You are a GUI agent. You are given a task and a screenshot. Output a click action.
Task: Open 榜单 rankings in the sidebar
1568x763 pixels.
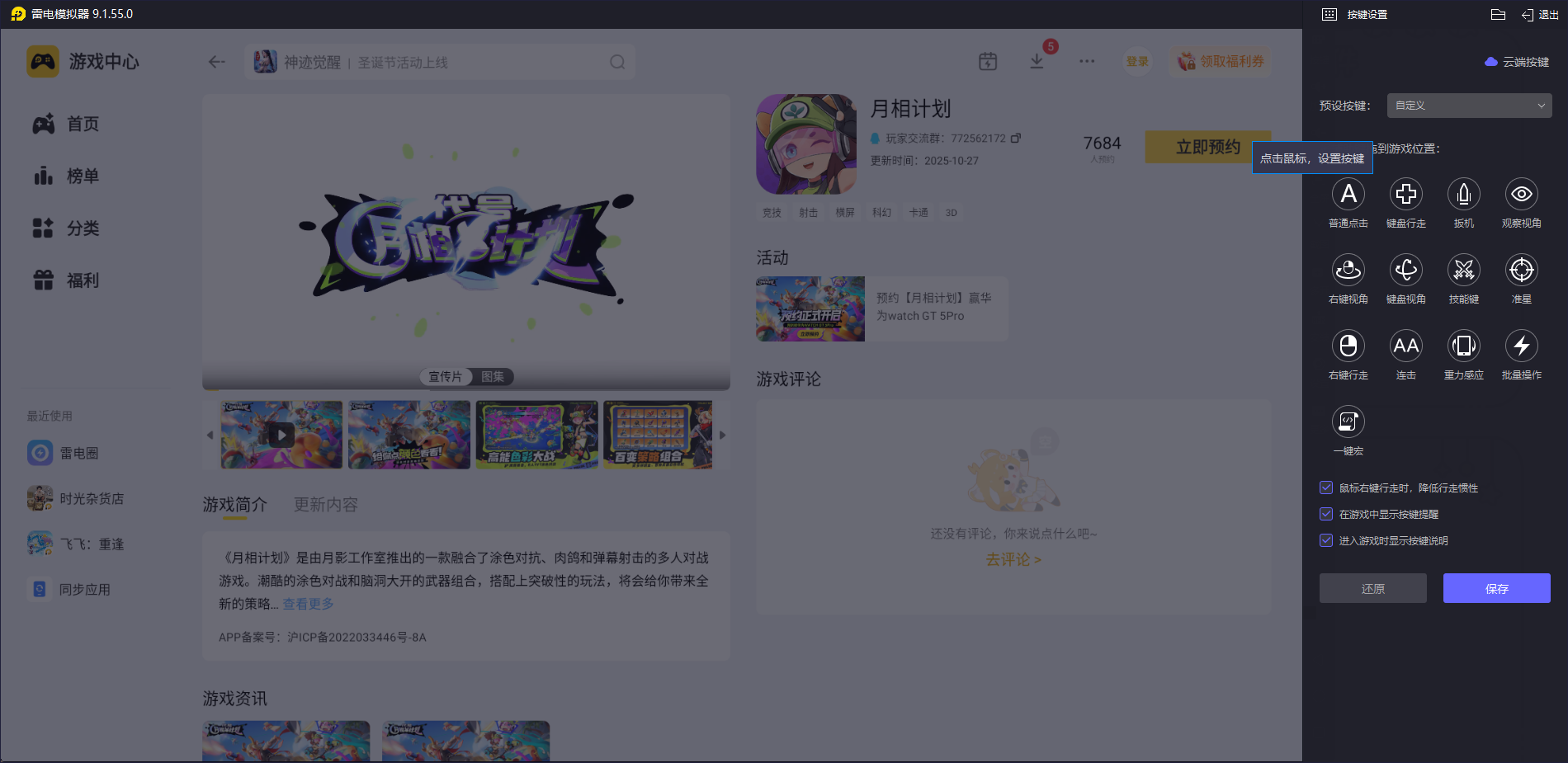coord(66,176)
